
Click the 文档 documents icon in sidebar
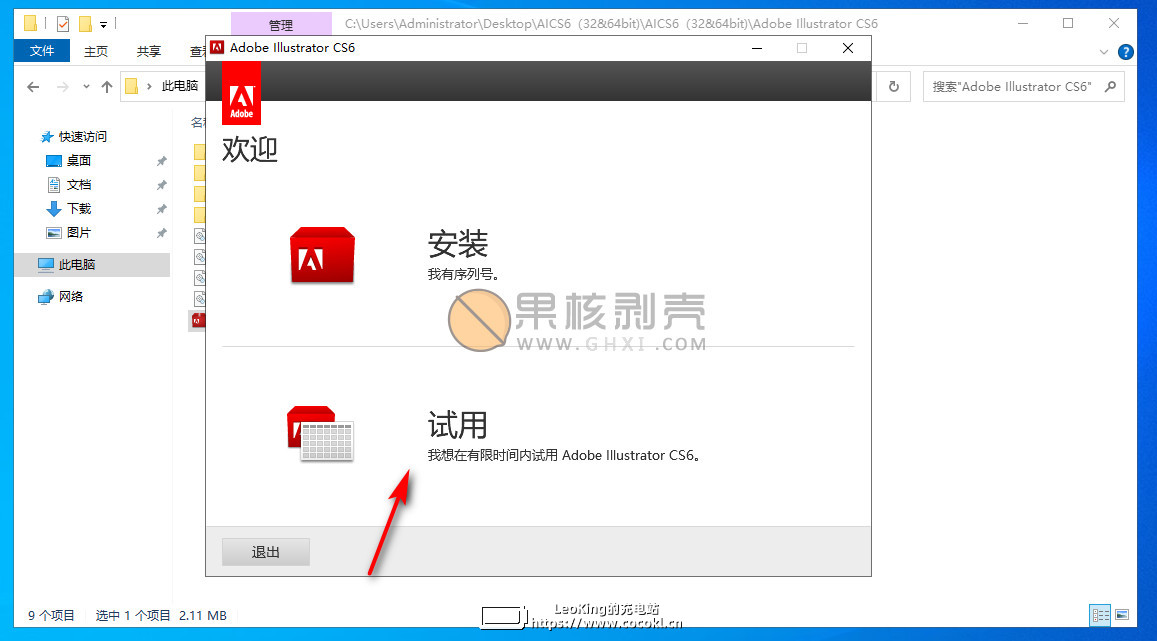click(54, 184)
